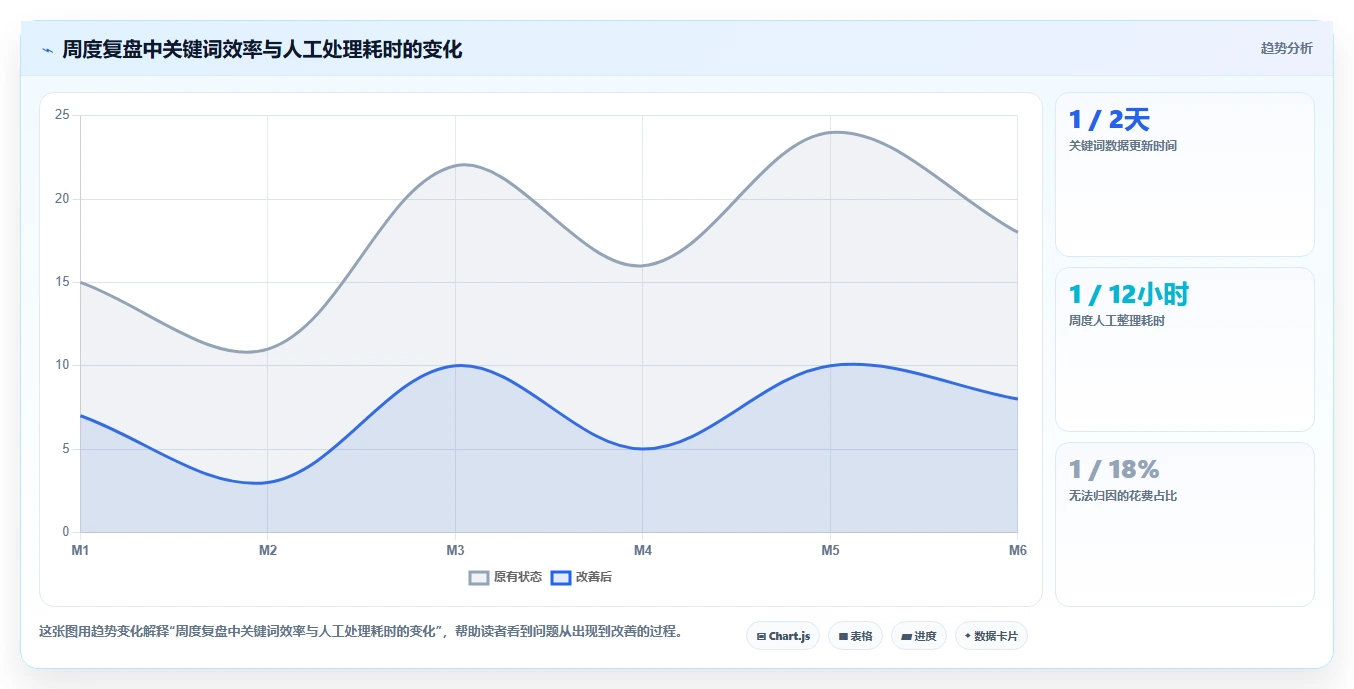The height and width of the screenshot is (689, 1354).
Task: Click the M1 x-axis label
Action: tap(80, 550)
